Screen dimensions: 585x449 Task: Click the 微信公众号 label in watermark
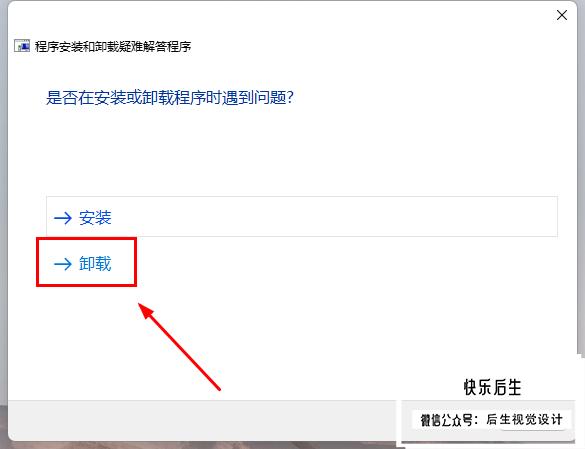click(447, 420)
